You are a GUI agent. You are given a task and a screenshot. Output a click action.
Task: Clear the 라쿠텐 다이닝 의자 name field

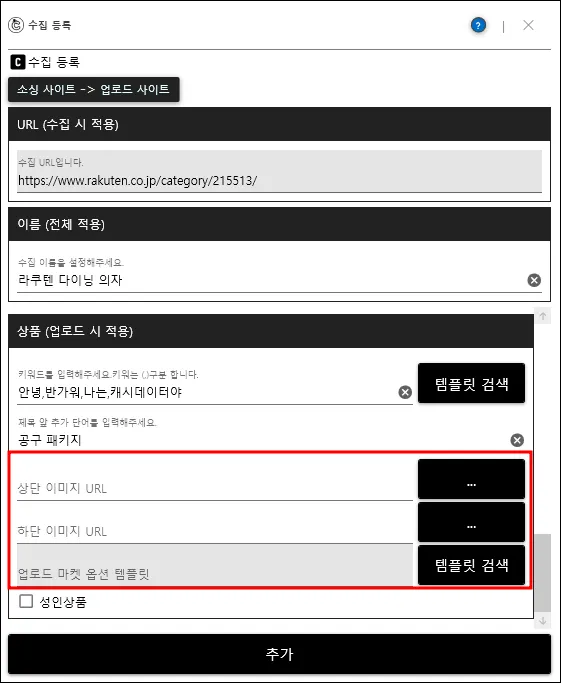click(x=534, y=280)
